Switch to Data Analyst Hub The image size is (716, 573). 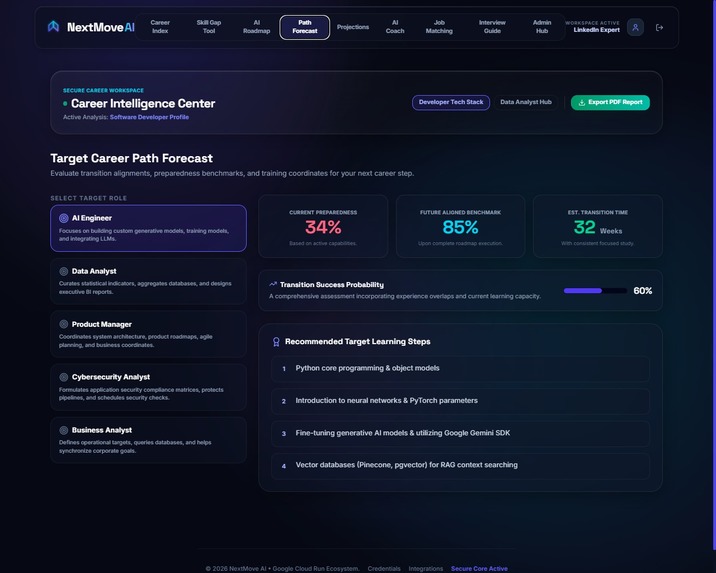[526, 102]
